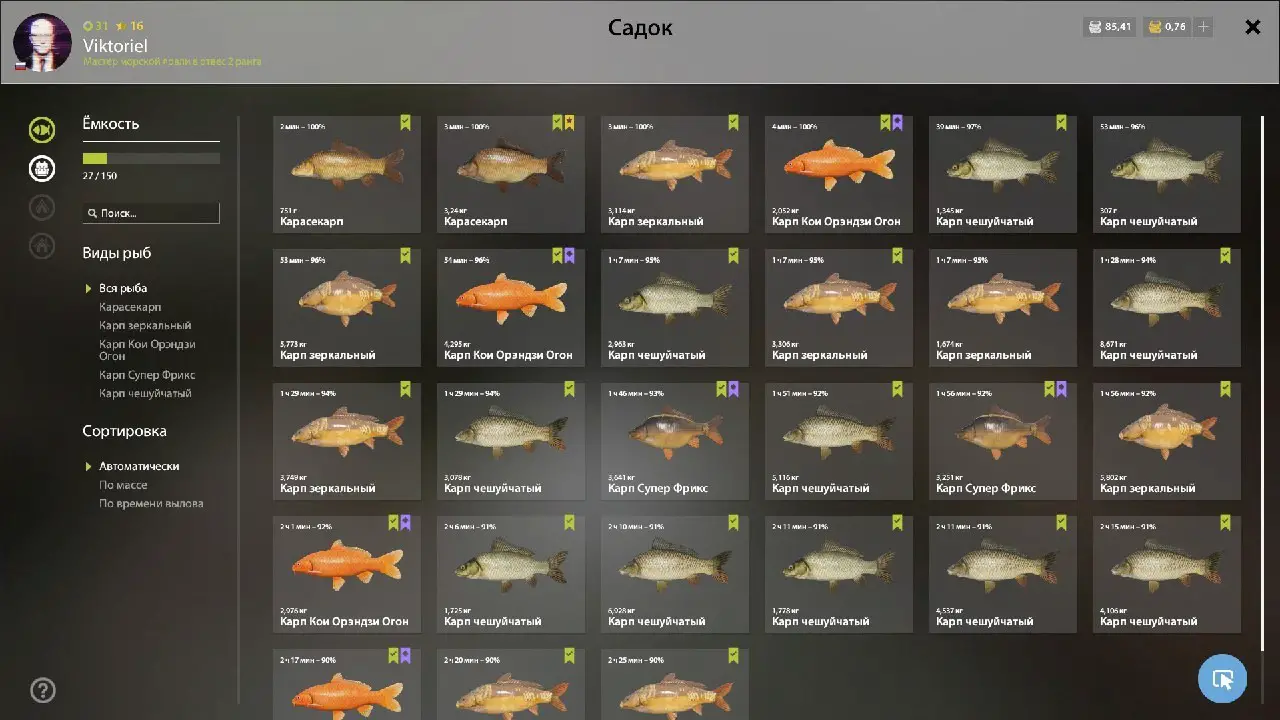
Task: Filter list to Карп чешуйчатый
Action: (145, 394)
